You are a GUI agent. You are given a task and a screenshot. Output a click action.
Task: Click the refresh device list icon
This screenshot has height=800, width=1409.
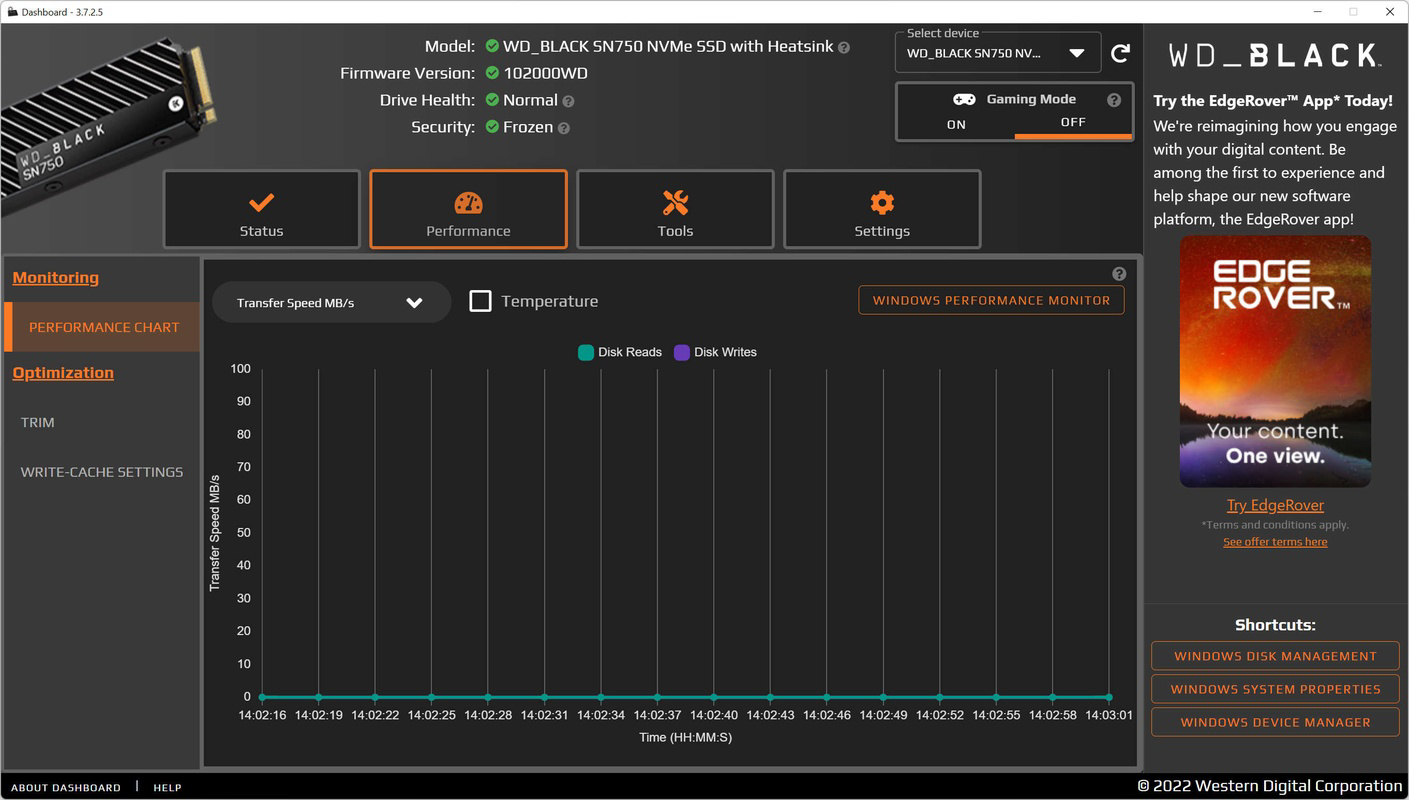click(x=1121, y=52)
